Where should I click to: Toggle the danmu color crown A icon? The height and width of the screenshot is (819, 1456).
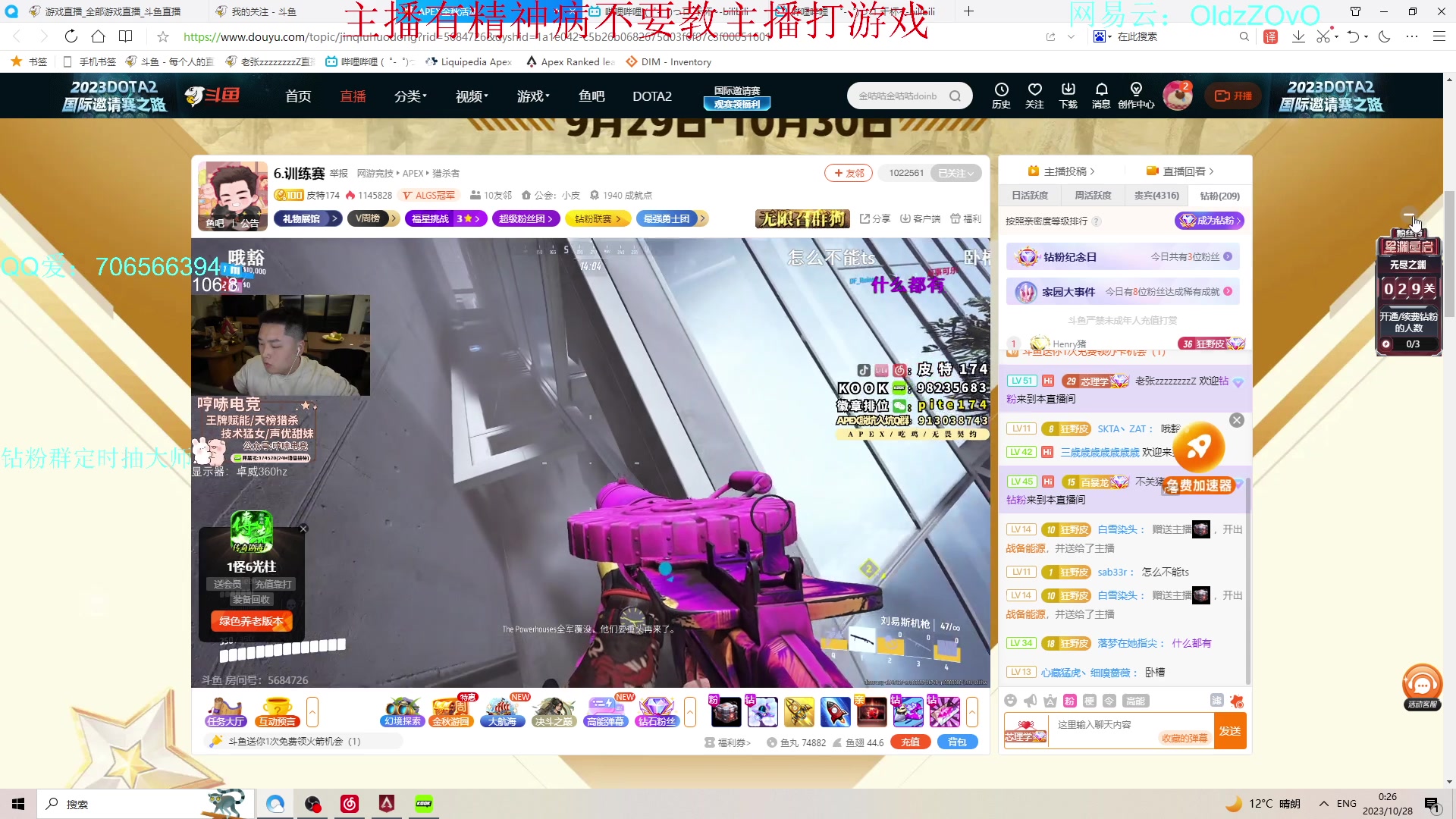pyautogui.click(x=1050, y=701)
